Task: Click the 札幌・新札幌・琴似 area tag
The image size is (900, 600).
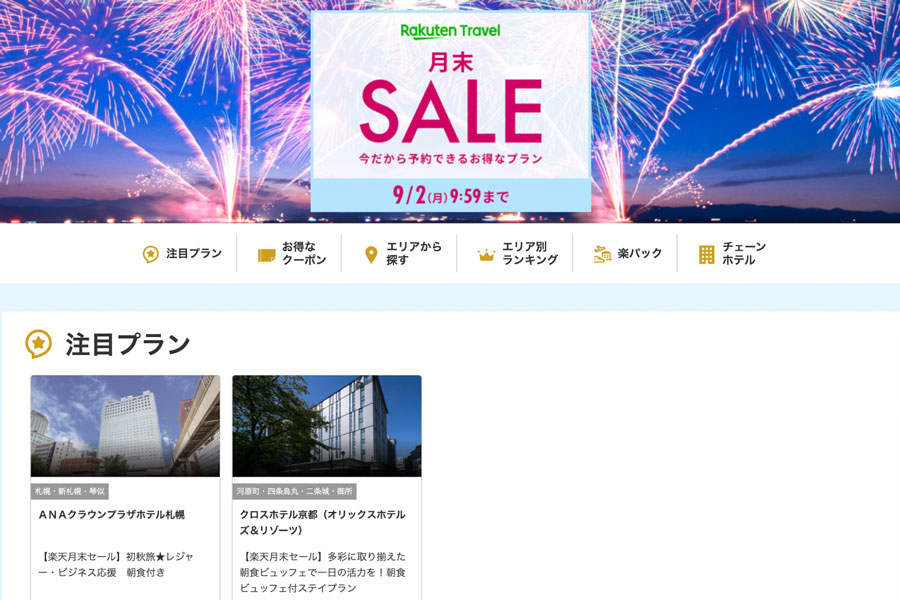Action: pyautogui.click(x=69, y=491)
